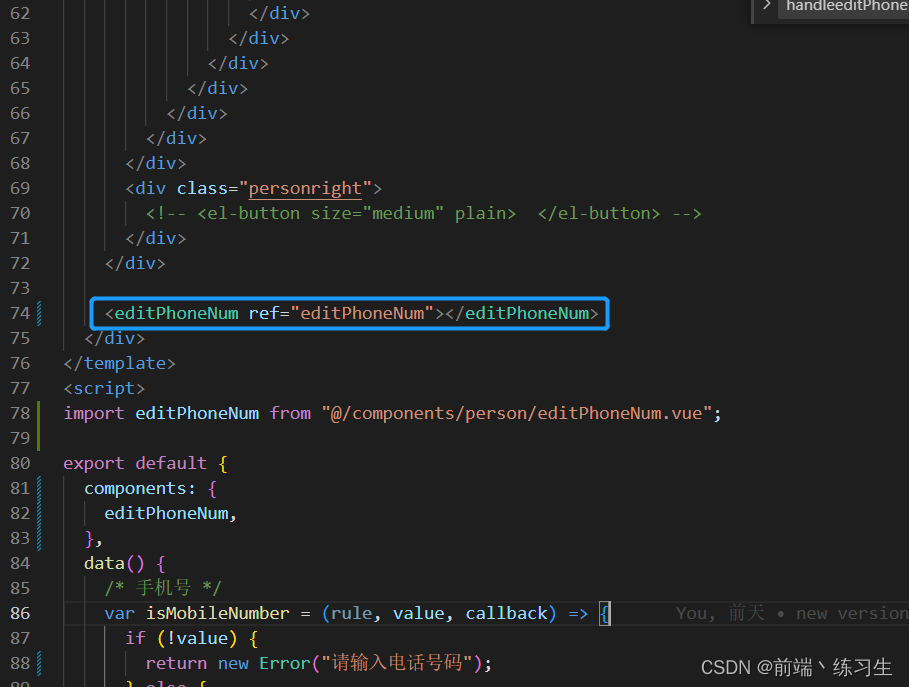The width and height of the screenshot is (909, 687).
Task: Select line number 78 in gutter
Action: tap(20, 413)
